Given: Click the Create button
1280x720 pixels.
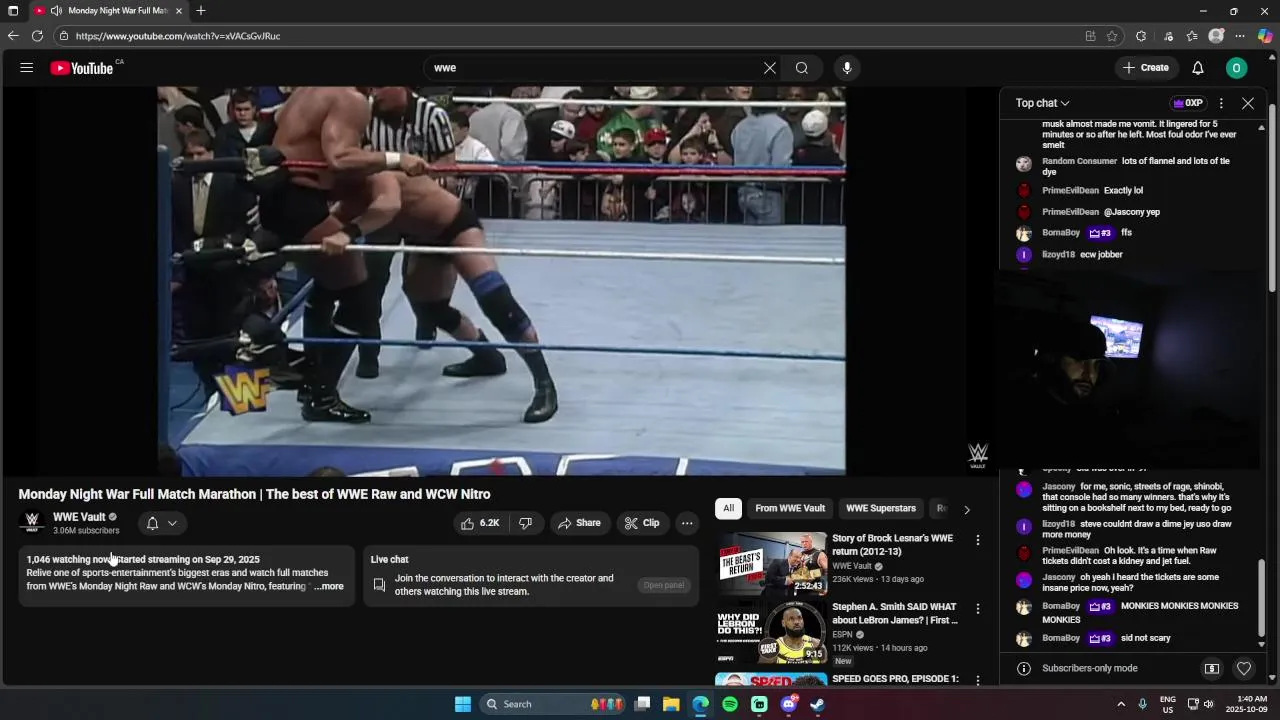Looking at the screenshot, I should (1146, 68).
